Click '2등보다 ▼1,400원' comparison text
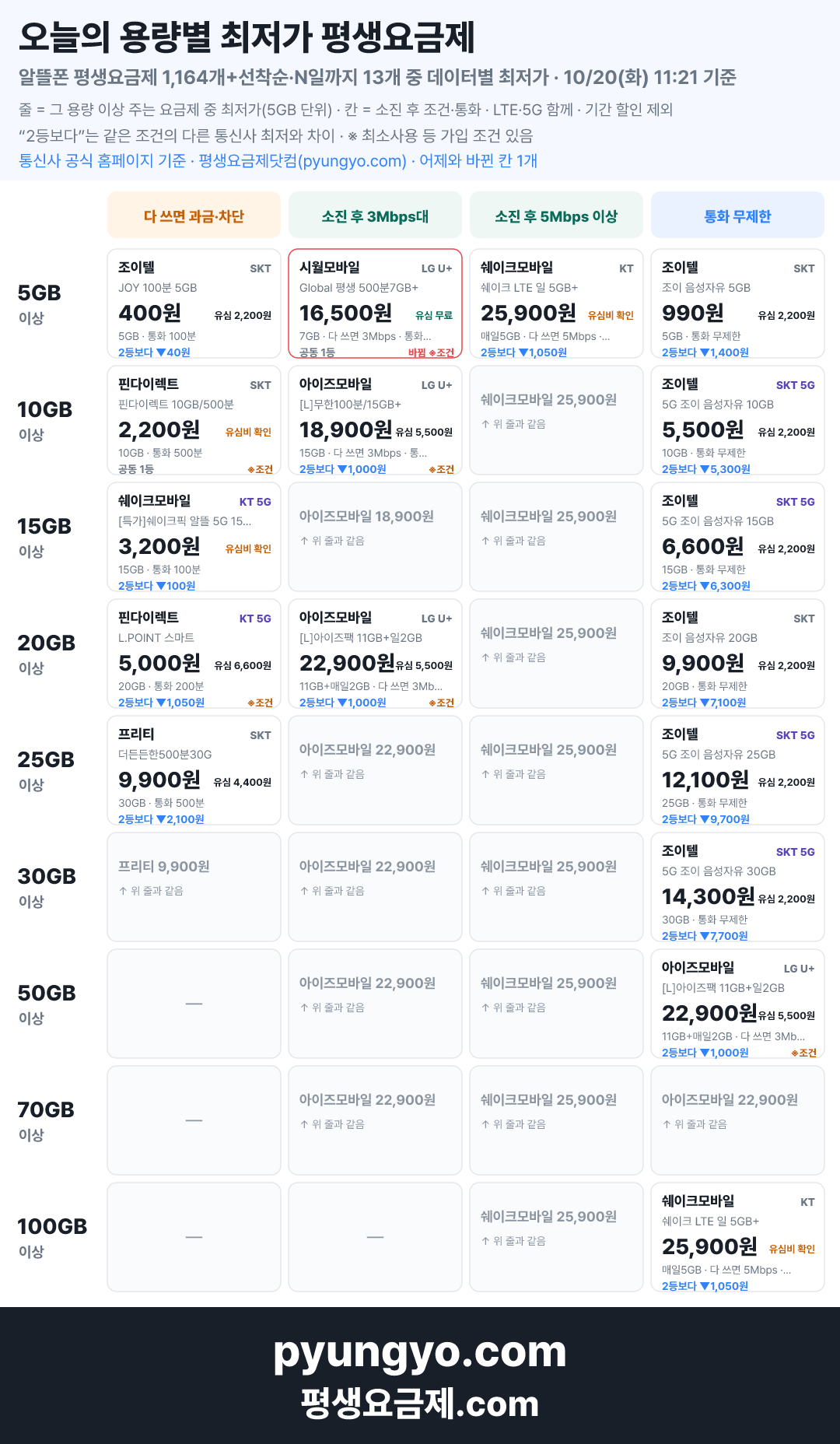840x1444 pixels. (705, 352)
